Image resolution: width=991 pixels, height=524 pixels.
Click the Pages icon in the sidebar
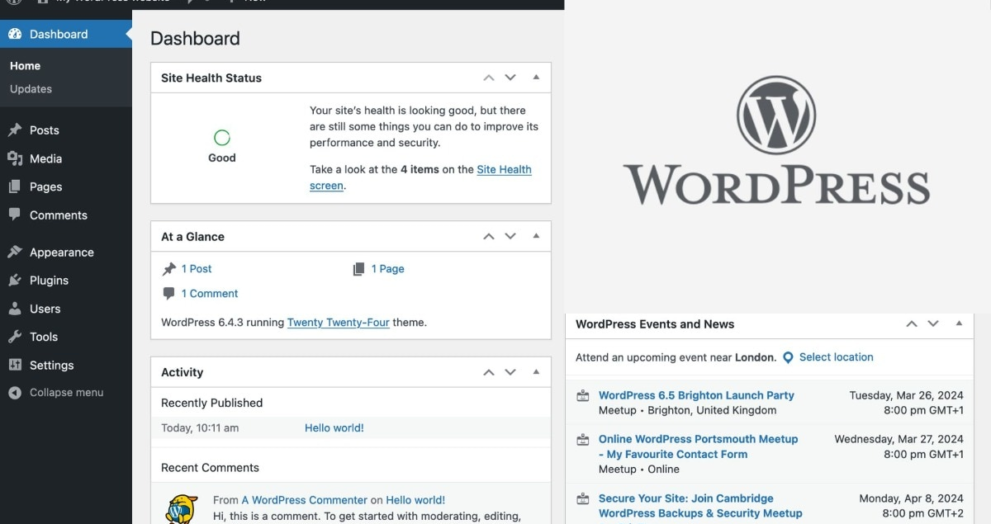tap(15, 186)
